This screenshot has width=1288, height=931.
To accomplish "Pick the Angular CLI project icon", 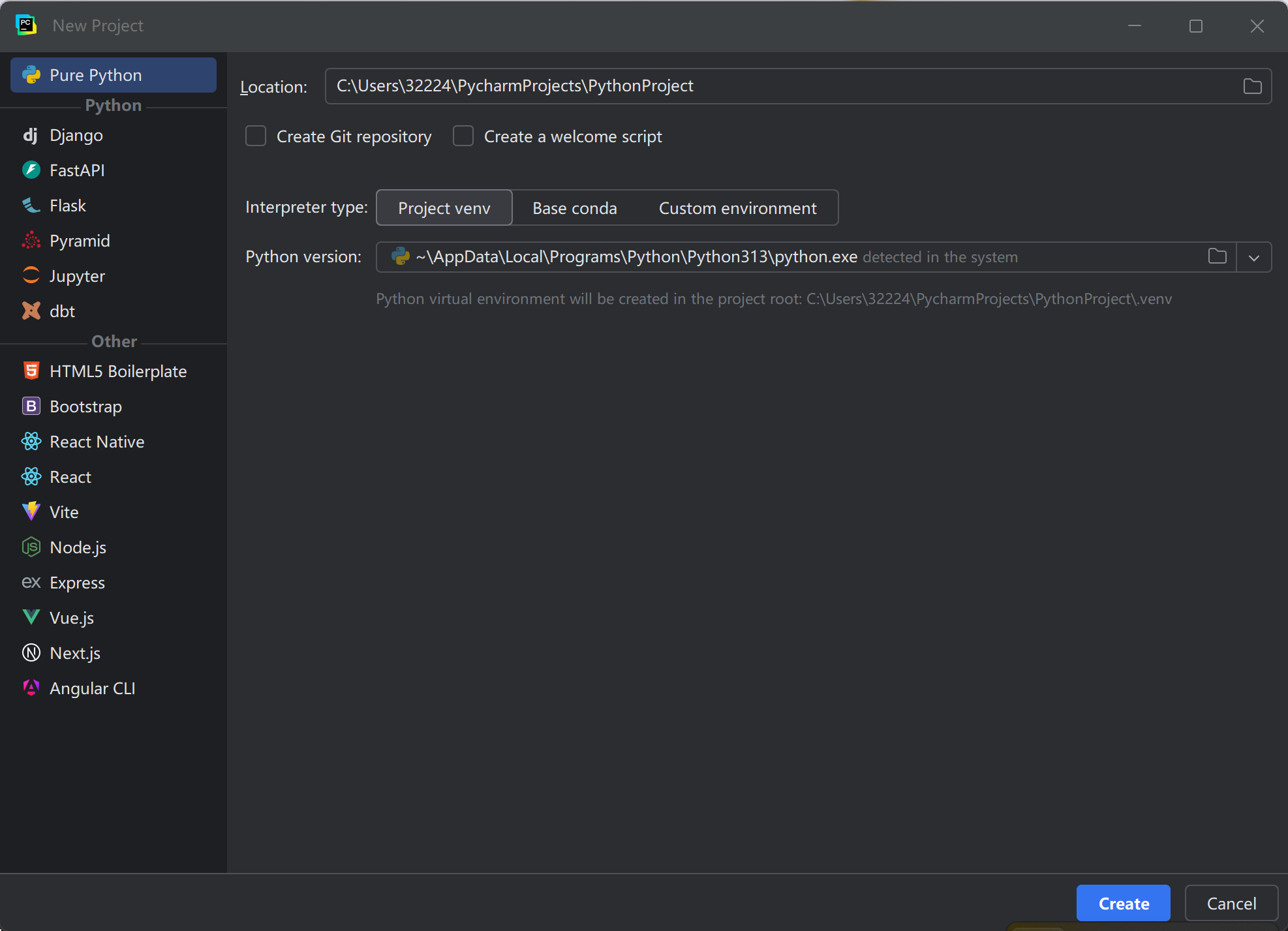I will click(x=93, y=688).
